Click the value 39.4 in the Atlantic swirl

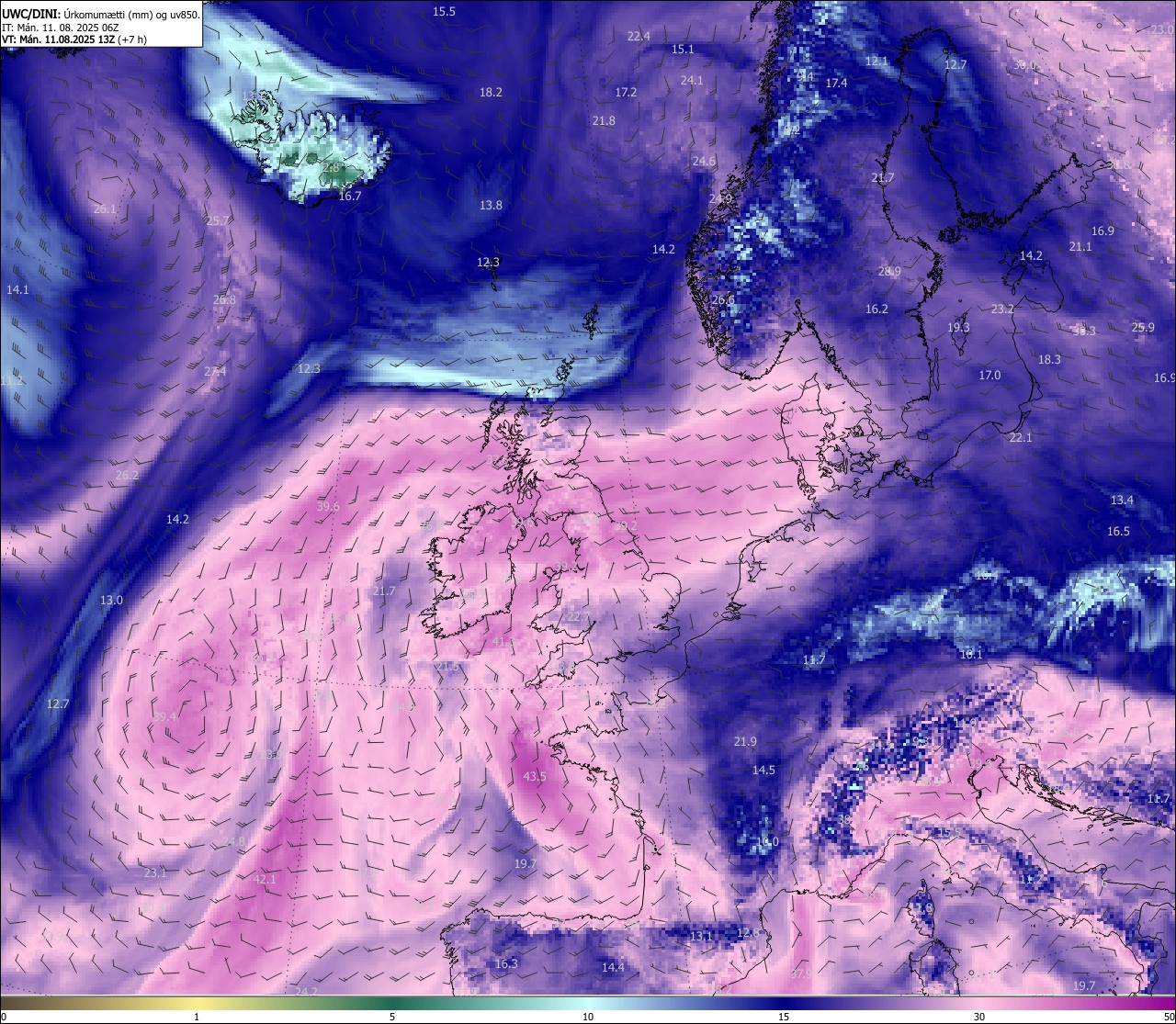pyautogui.click(x=164, y=716)
